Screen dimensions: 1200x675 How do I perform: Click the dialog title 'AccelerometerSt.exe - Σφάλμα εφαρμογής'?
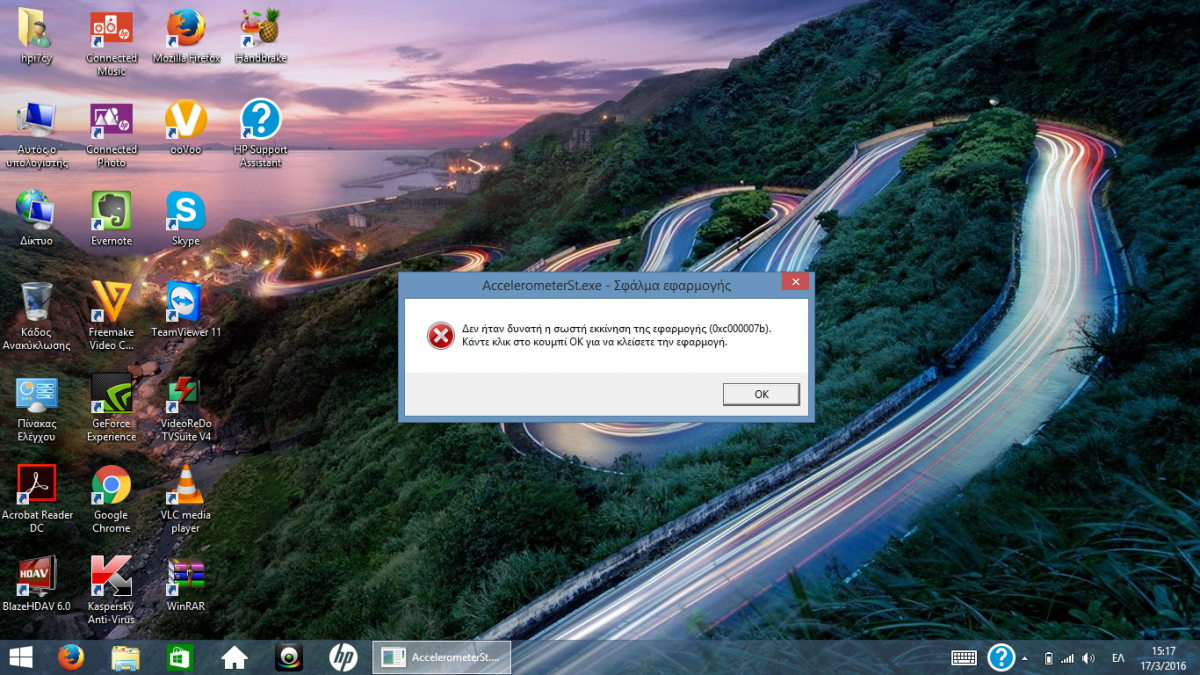tap(606, 285)
